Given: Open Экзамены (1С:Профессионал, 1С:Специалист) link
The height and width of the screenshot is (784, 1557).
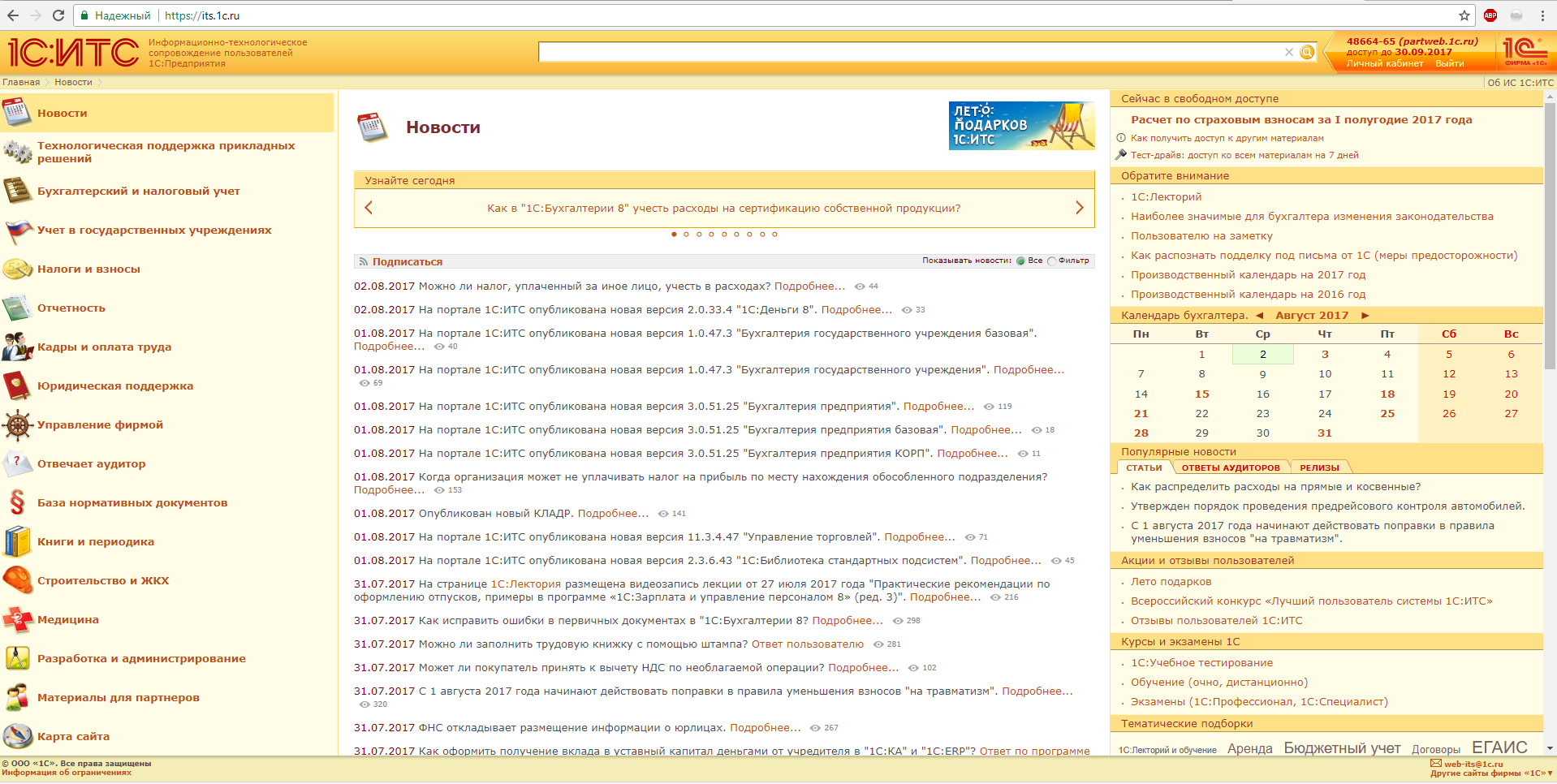Looking at the screenshot, I should pos(1259,702).
